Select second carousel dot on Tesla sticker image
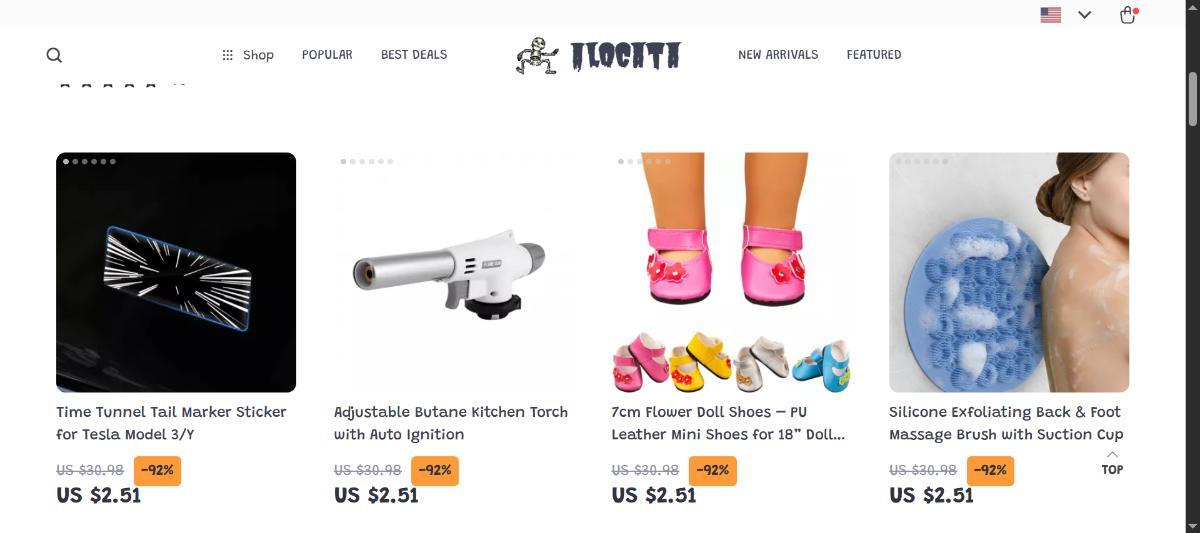 [76, 161]
